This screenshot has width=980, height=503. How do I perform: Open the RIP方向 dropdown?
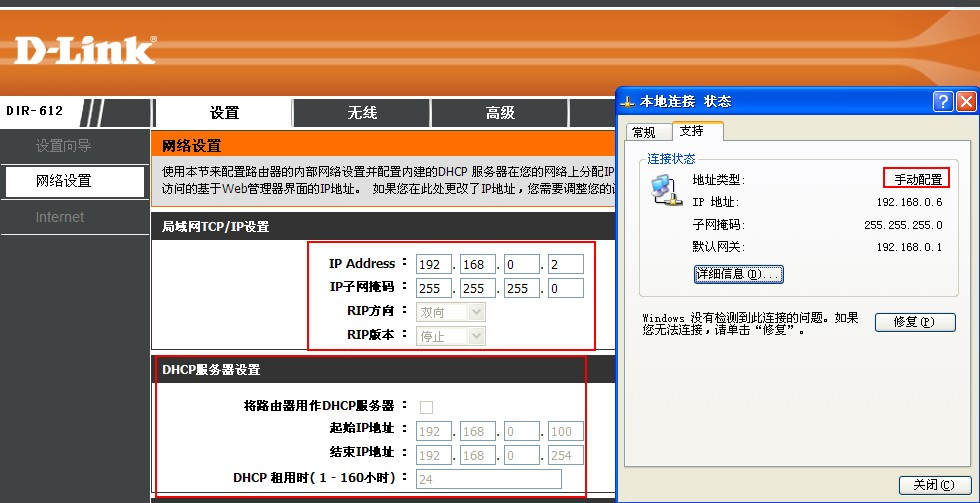click(x=451, y=312)
